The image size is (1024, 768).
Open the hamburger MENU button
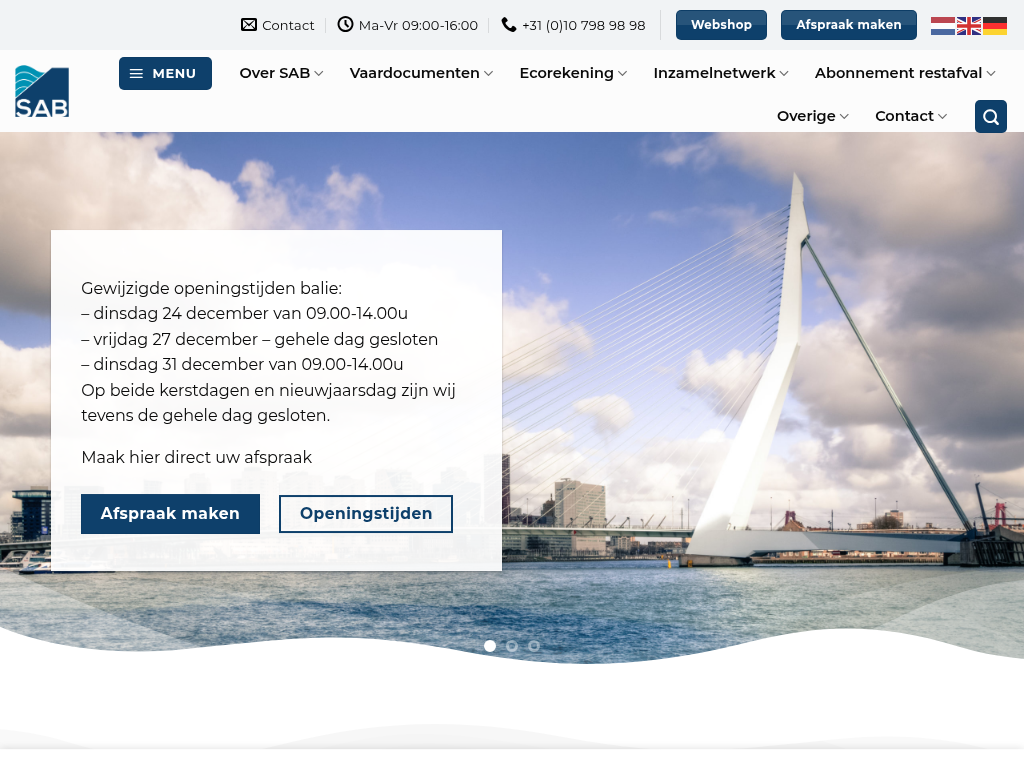point(165,74)
